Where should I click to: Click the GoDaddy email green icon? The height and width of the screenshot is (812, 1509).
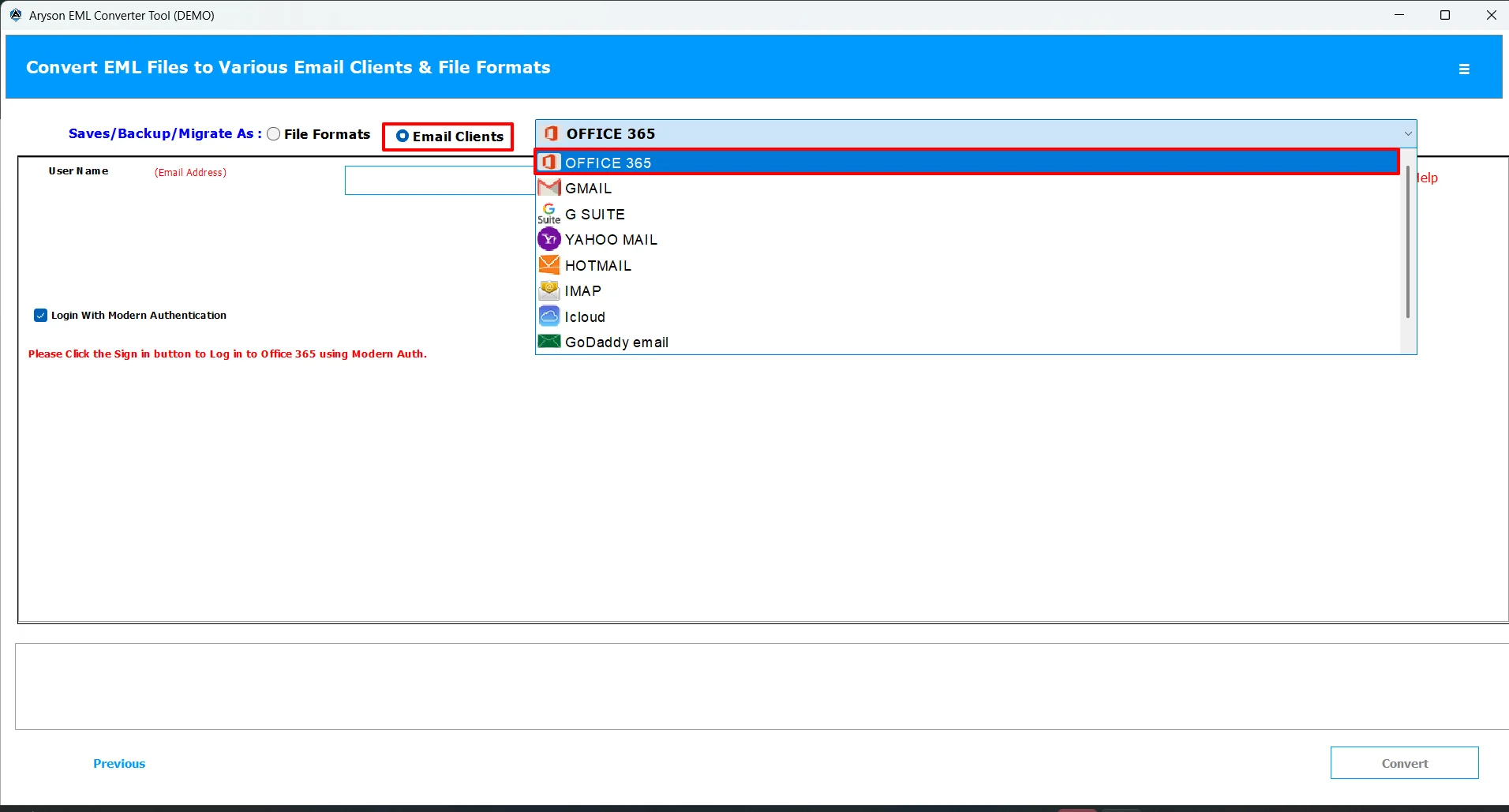click(x=549, y=342)
